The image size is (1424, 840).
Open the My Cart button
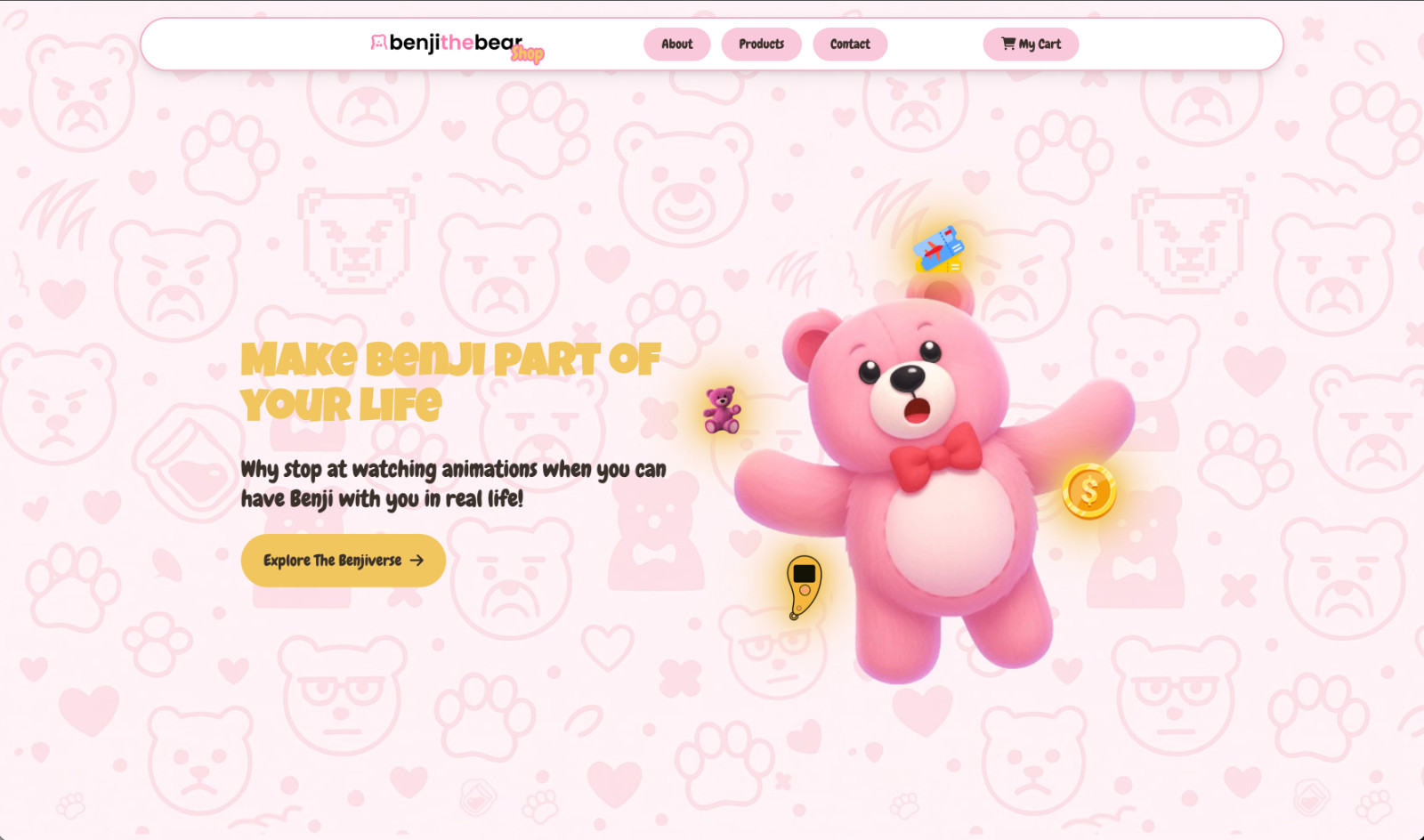point(1031,44)
